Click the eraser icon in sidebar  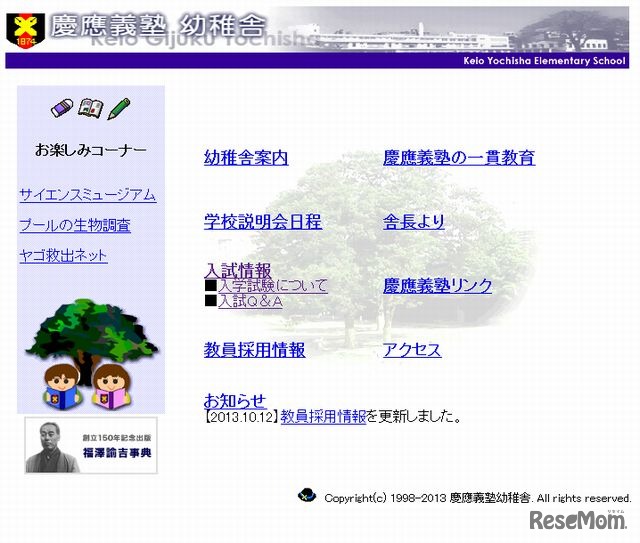pyautogui.click(x=62, y=108)
